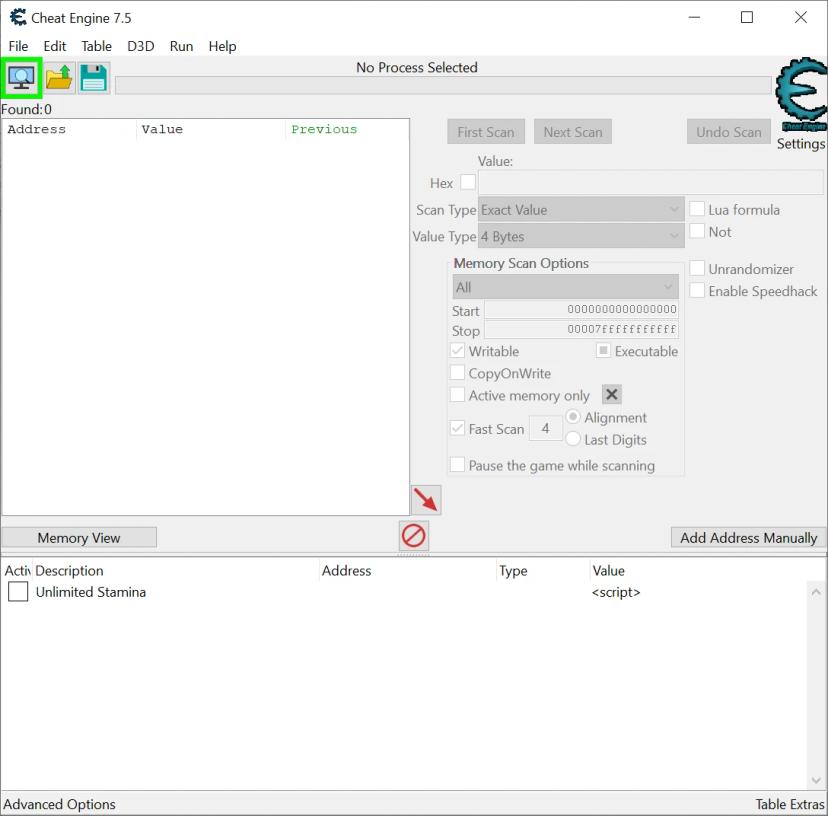Check the CopyOnWrite option

(x=457, y=373)
